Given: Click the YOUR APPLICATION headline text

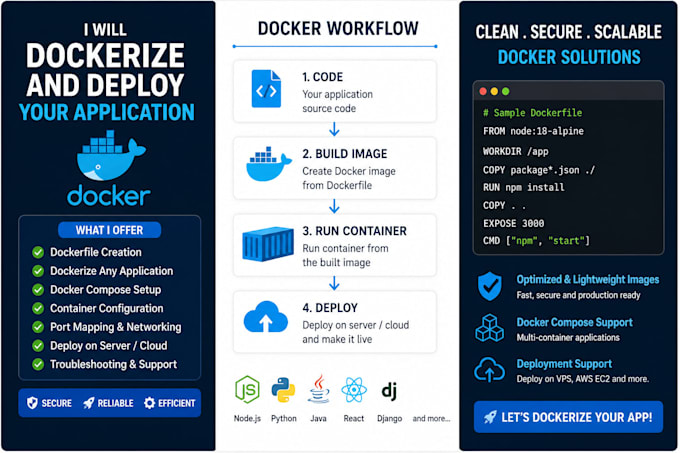Looking at the screenshot, I should tap(107, 112).
